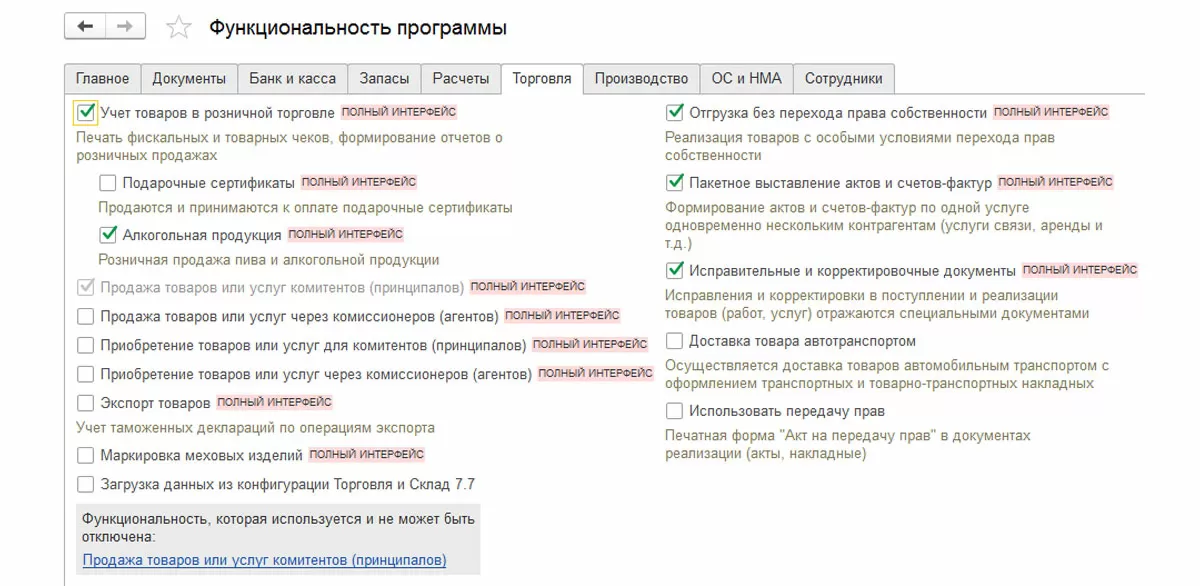Screen dimensions: 1200x586
Task: Open Продажа товаров или услуг комитентов link
Action: (264, 560)
